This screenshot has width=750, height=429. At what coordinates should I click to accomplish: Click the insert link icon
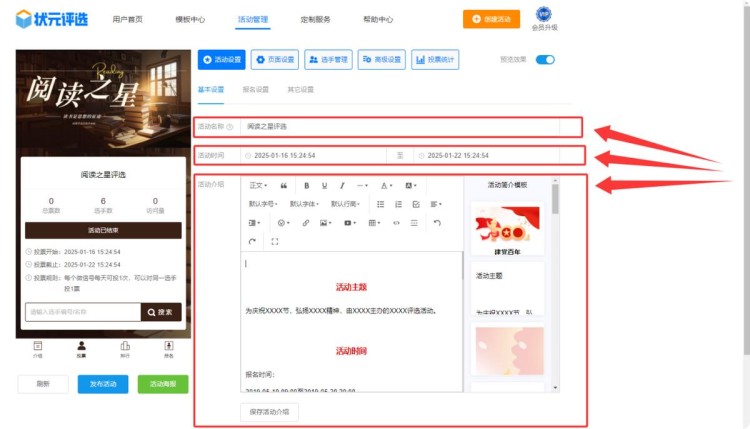tap(306, 222)
